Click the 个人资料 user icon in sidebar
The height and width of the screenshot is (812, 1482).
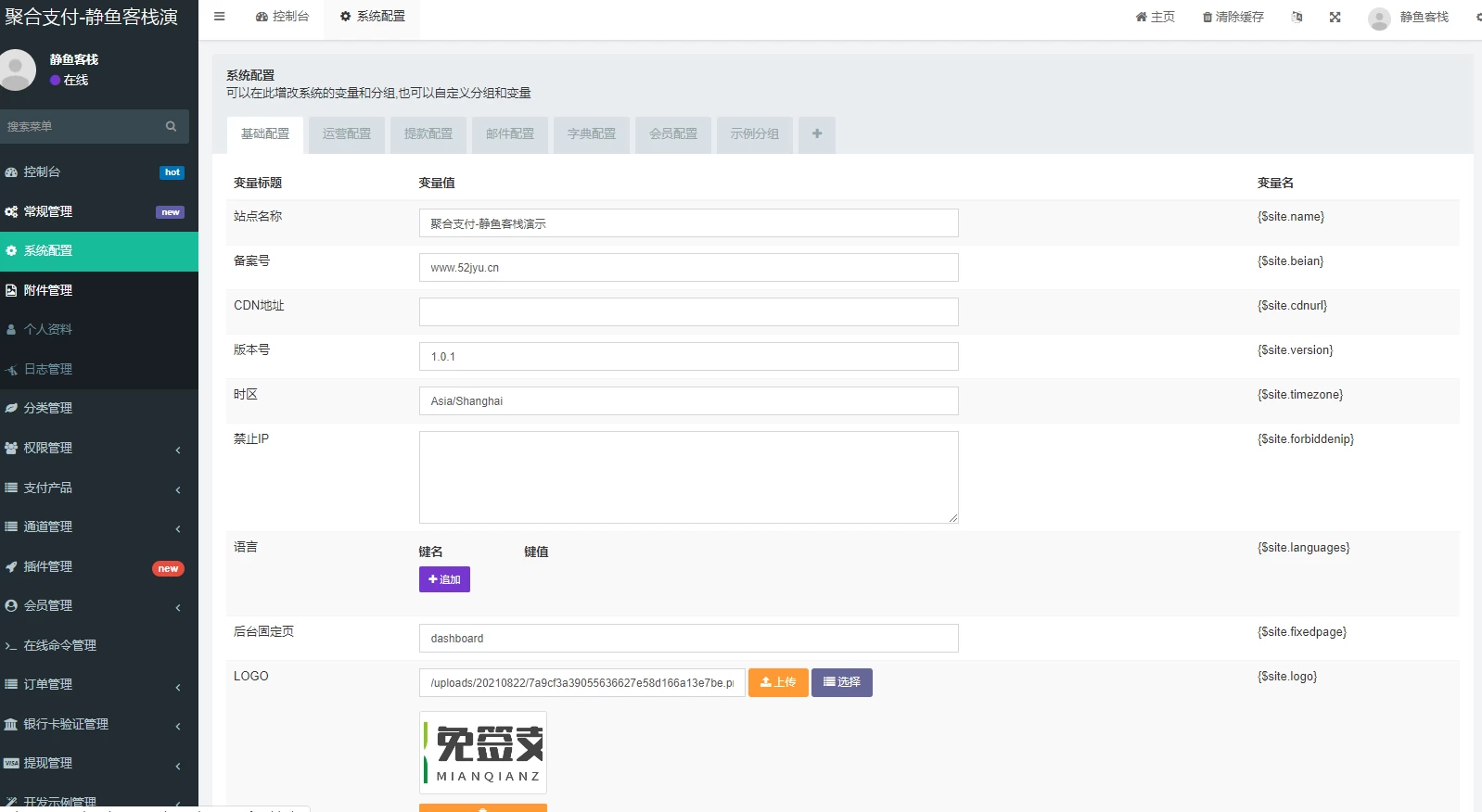coord(11,329)
